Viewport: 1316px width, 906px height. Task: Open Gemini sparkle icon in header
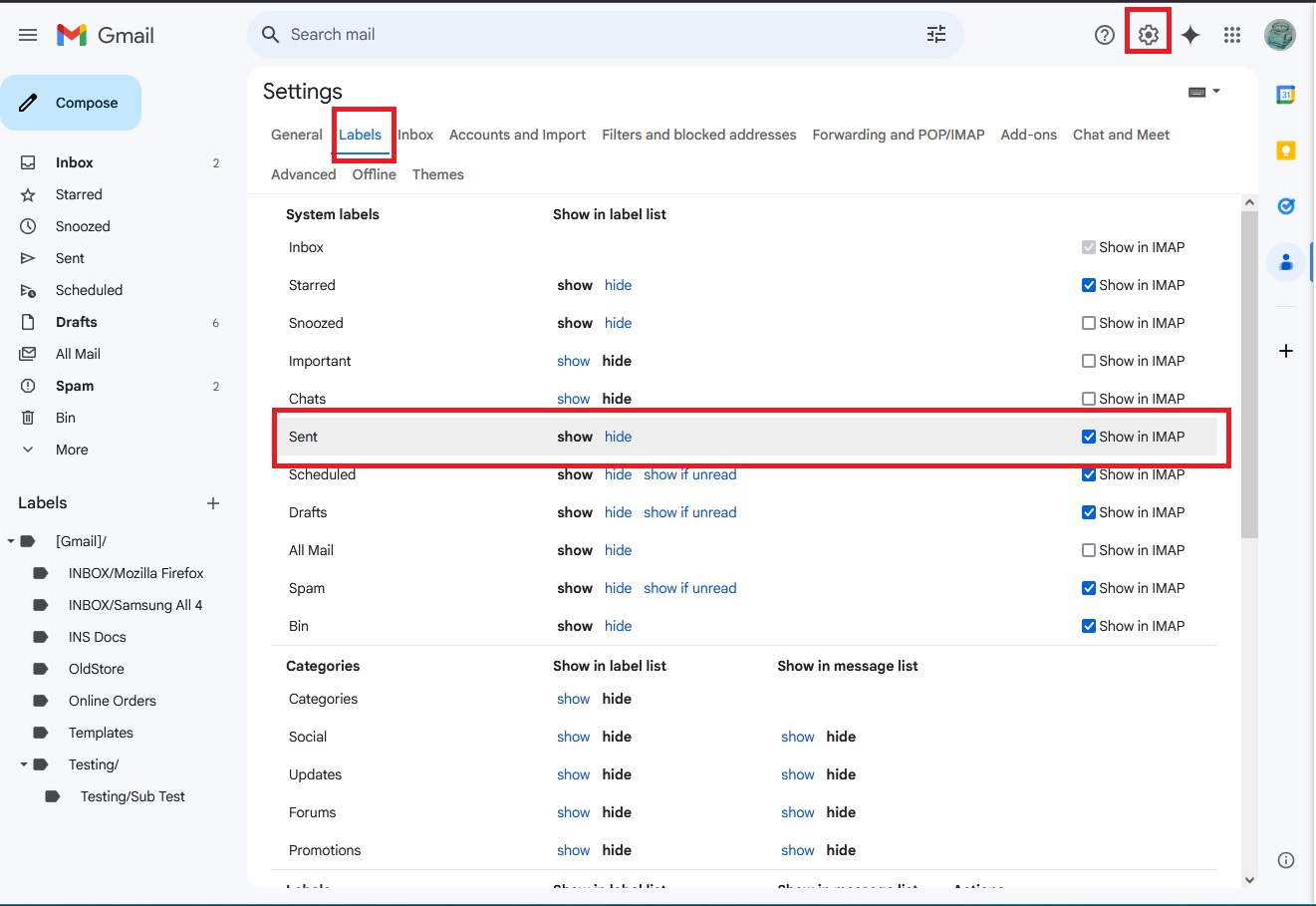point(1190,35)
